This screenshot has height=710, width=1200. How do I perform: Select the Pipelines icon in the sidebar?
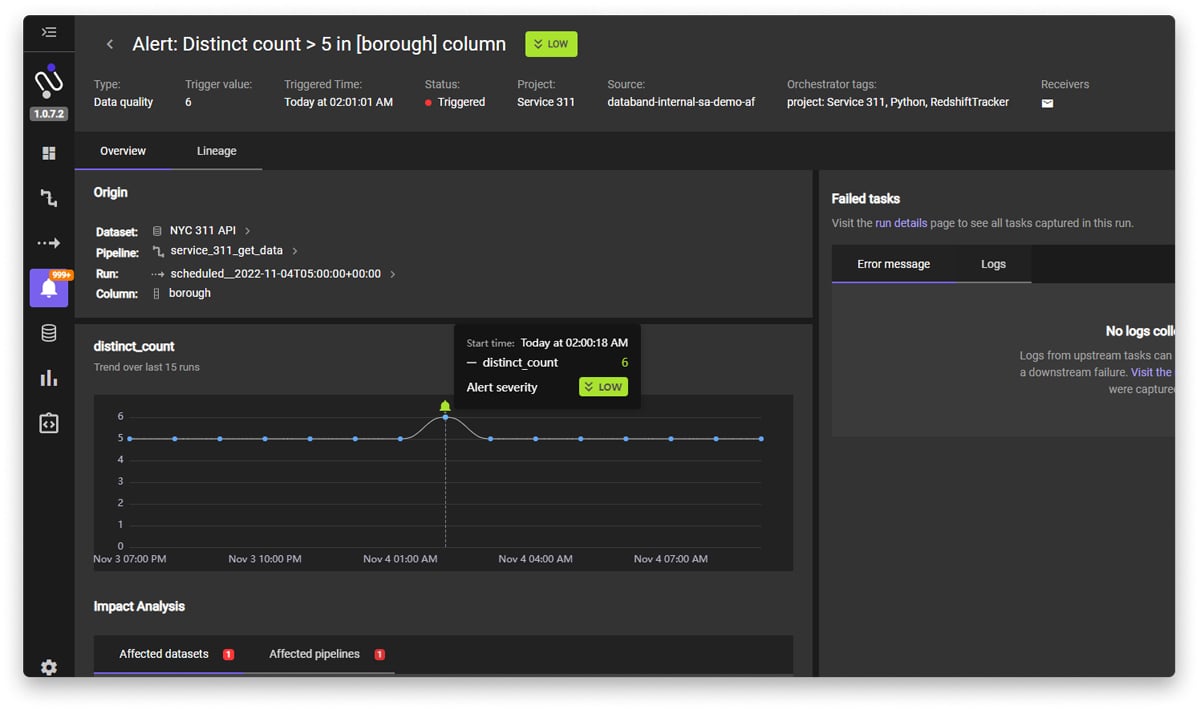[x=48, y=198]
